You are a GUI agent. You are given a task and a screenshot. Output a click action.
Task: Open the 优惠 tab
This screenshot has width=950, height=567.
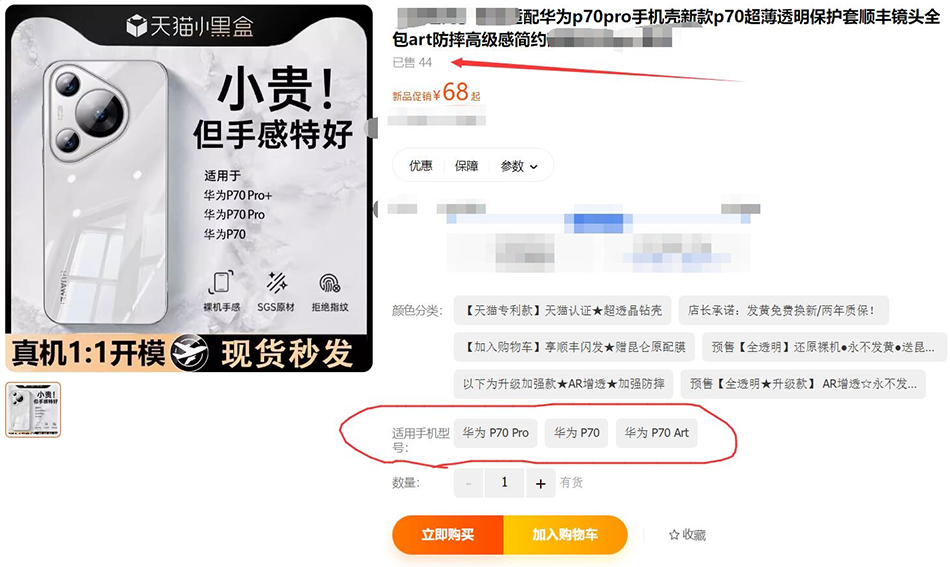tap(420, 165)
